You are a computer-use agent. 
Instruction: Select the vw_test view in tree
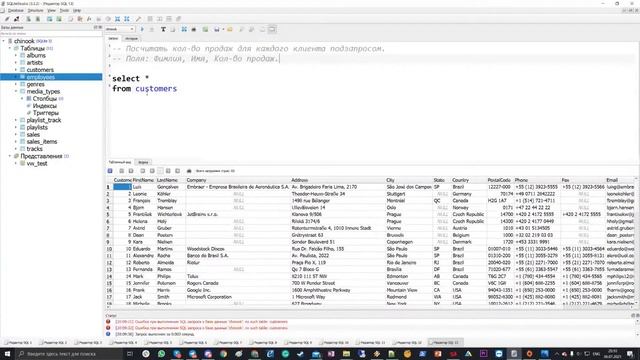(x=37, y=163)
